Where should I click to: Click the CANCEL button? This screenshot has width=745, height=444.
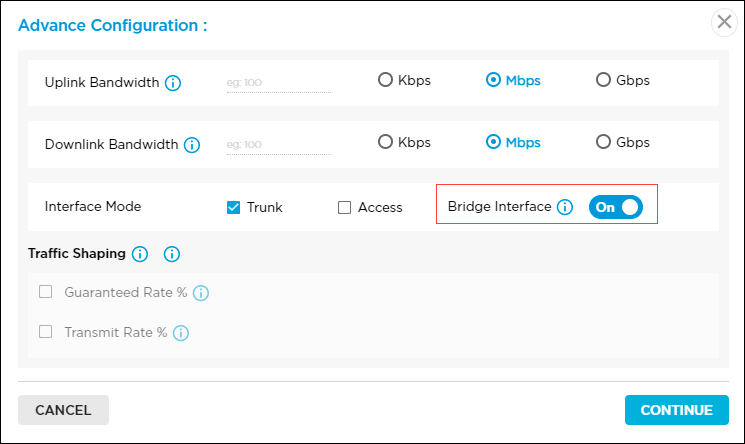(x=63, y=410)
